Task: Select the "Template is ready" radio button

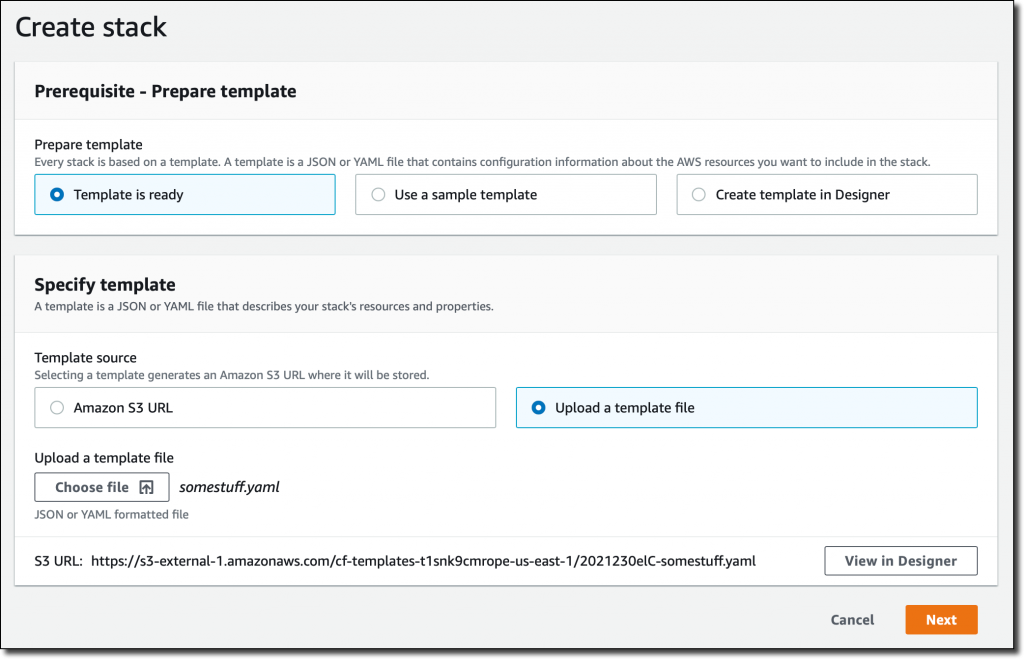Action: coord(57,195)
